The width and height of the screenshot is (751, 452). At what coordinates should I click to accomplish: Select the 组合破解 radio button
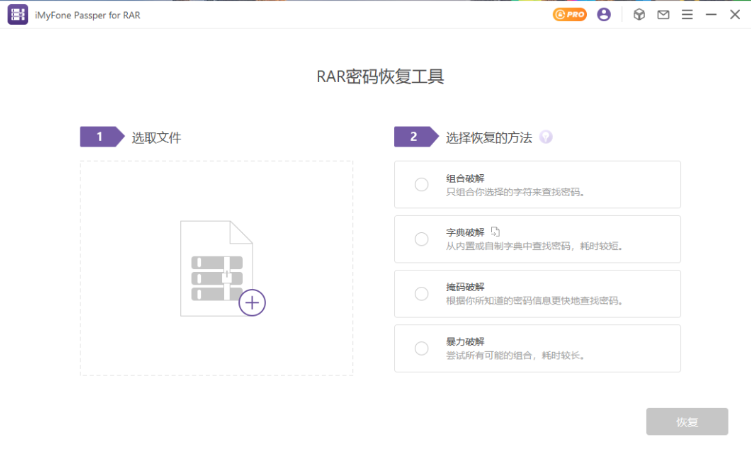coord(421,184)
